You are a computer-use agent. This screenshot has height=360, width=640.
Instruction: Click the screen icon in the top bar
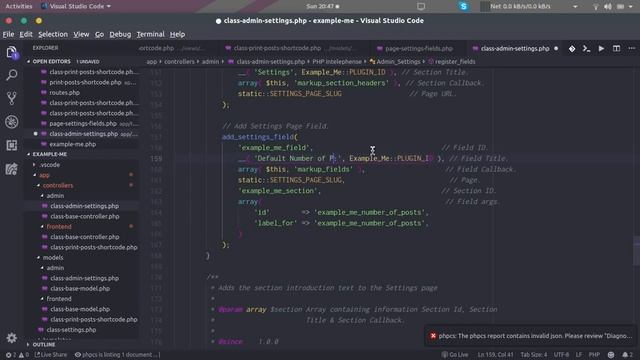click(x=421, y=7)
